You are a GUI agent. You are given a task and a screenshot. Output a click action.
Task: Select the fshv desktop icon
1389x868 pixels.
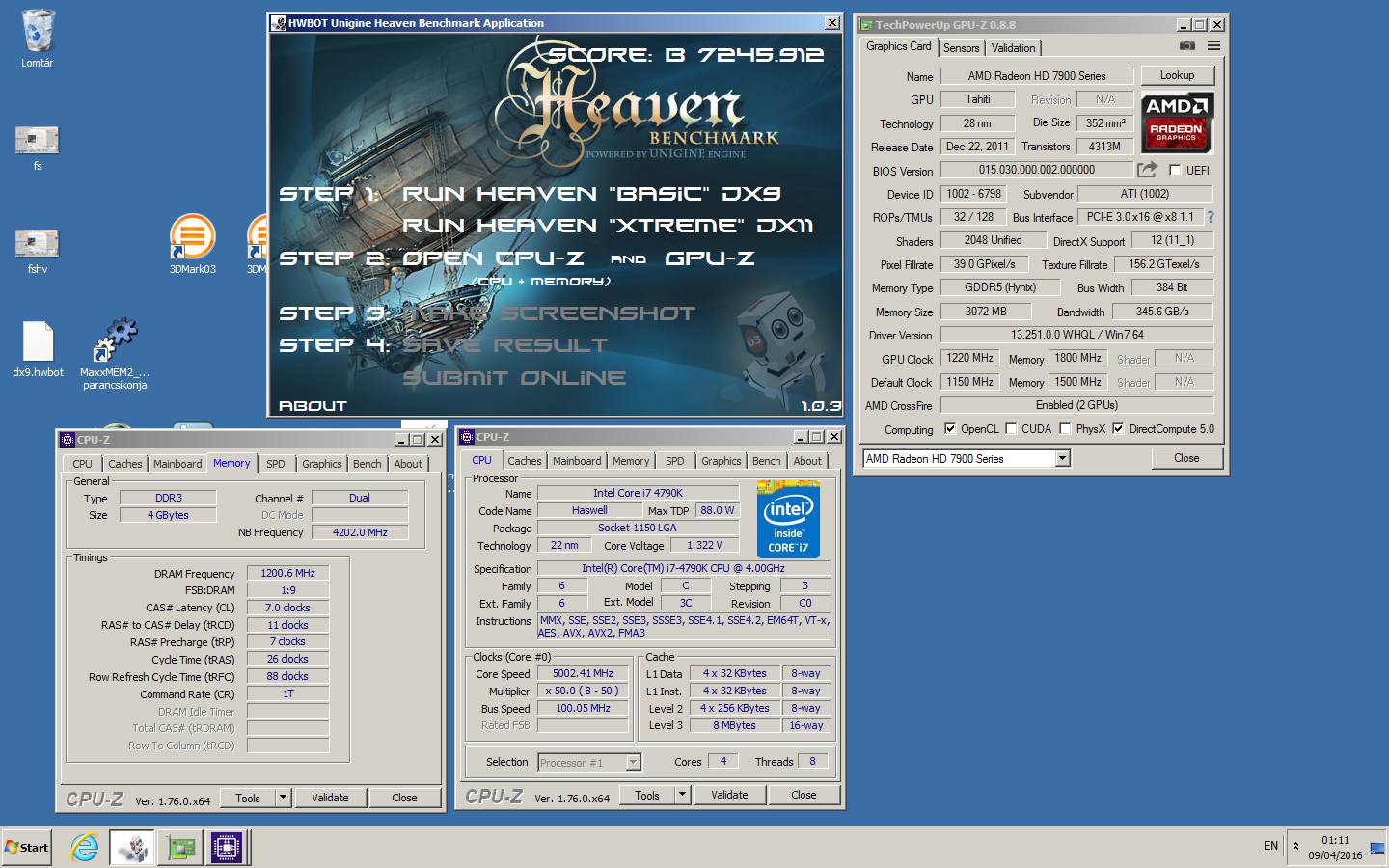click(x=37, y=243)
